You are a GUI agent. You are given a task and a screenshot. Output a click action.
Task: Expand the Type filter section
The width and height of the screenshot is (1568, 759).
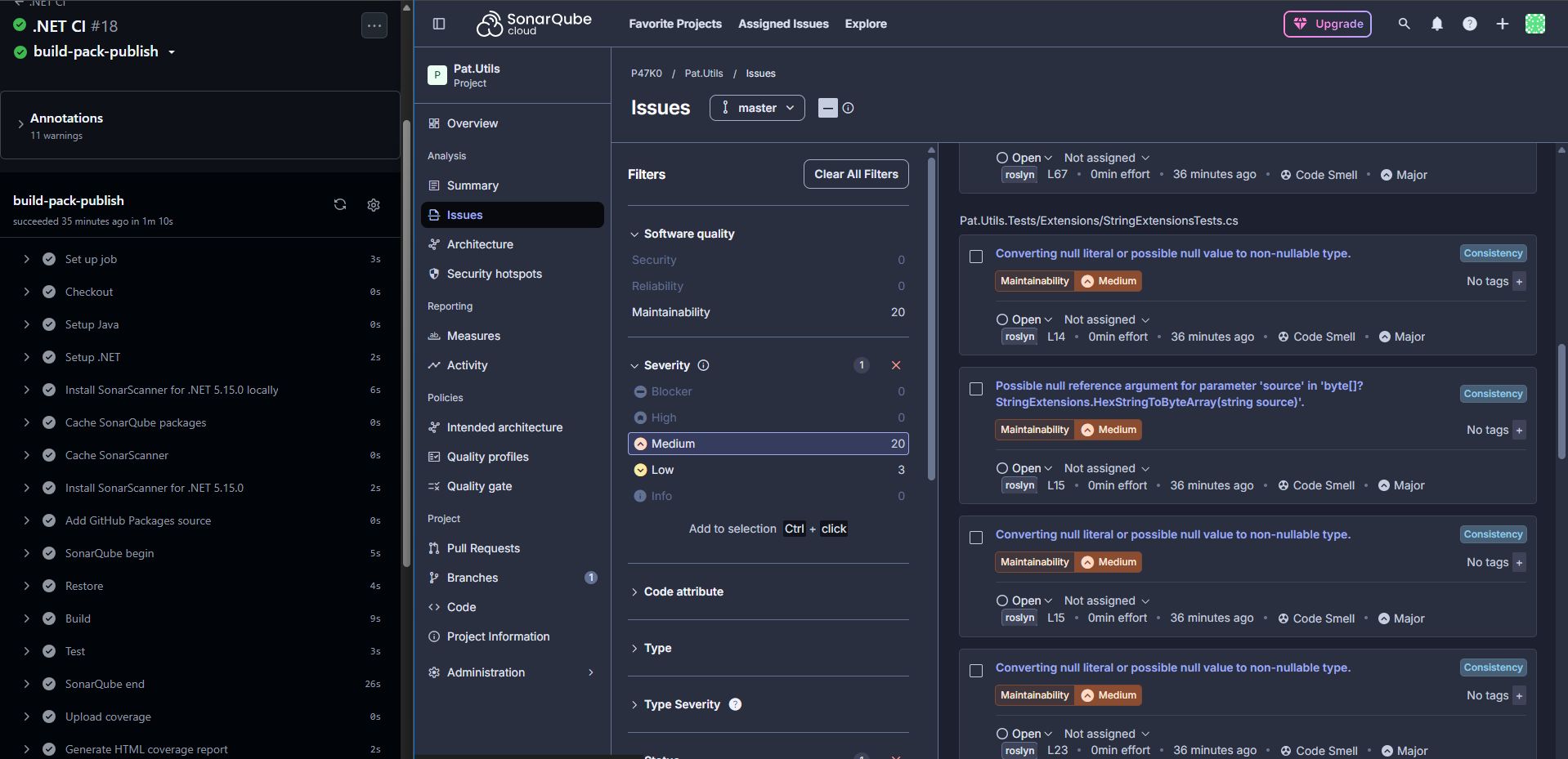(x=652, y=648)
